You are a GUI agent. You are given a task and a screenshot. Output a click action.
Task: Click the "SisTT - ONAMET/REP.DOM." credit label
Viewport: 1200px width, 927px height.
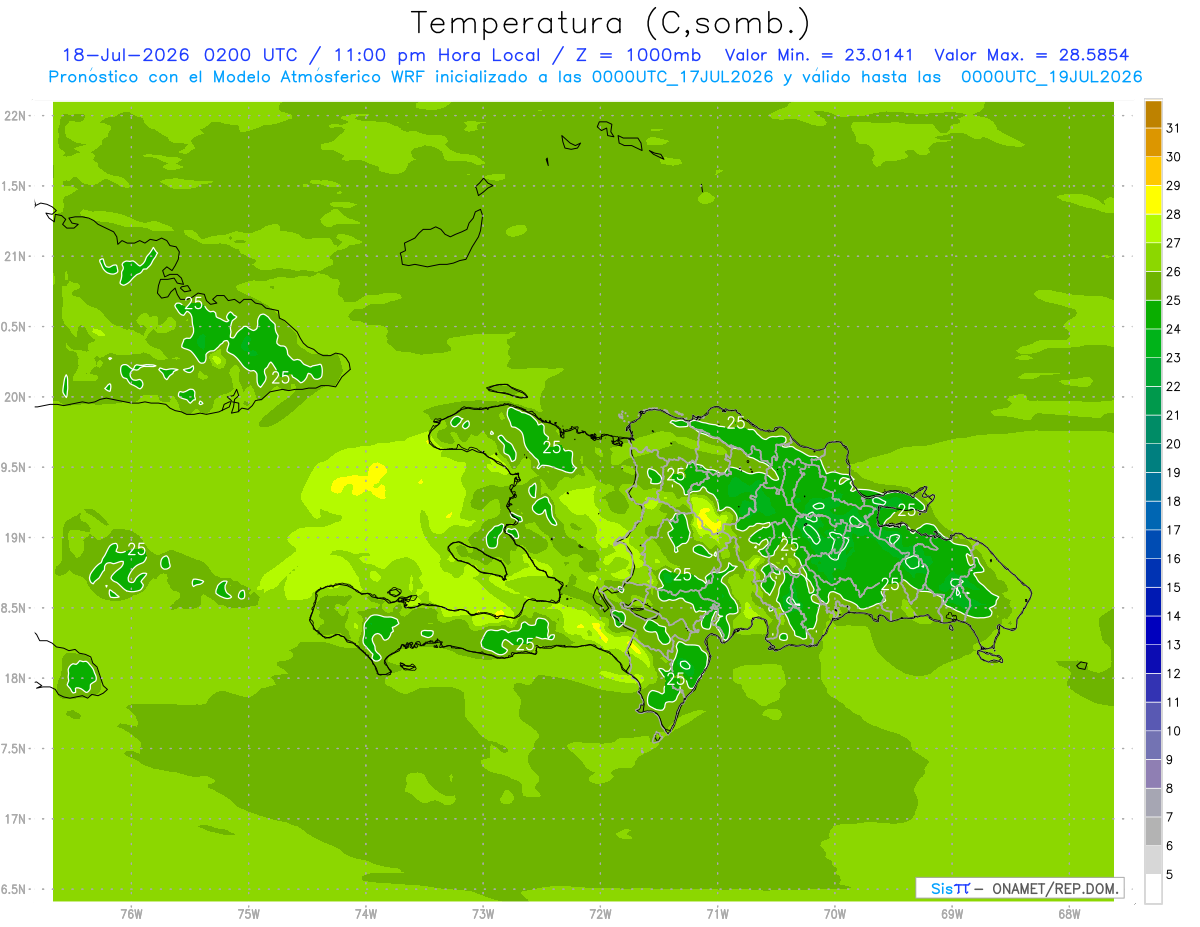1020,888
